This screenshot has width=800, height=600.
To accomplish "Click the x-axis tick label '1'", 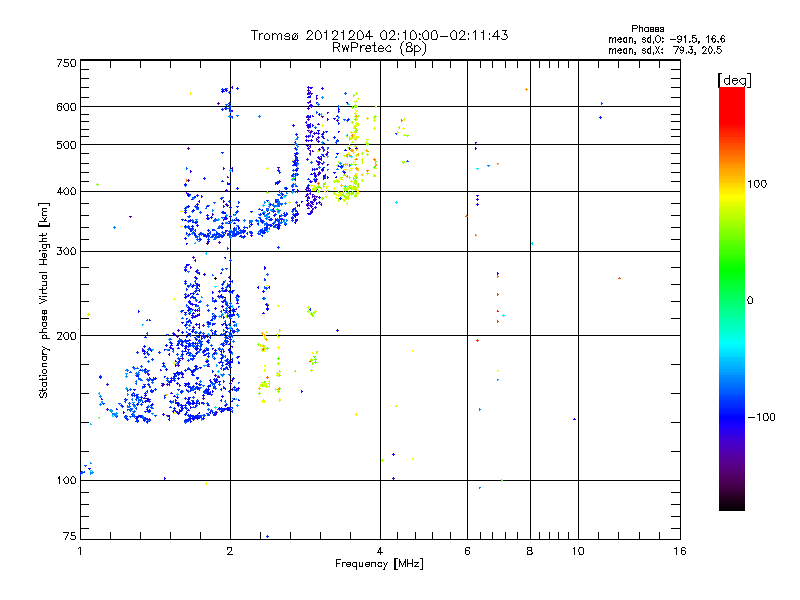I will pos(80,551).
